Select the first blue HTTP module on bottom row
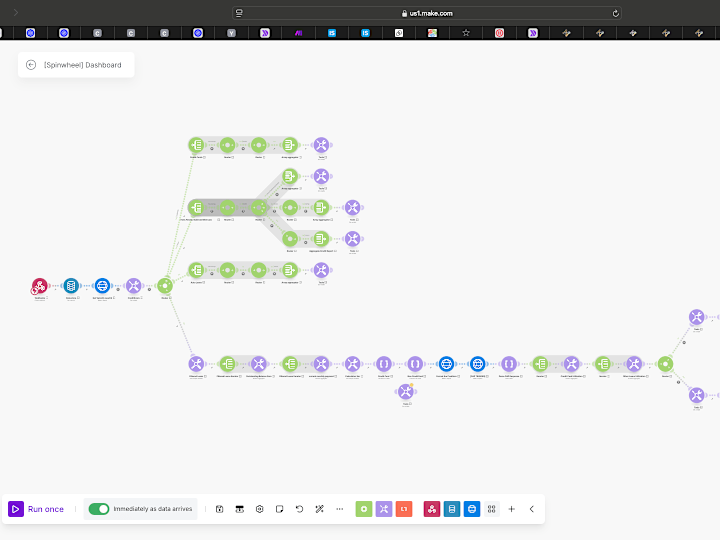Image resolution: width=720 pixels, height=540 pixels. point(446,364)
